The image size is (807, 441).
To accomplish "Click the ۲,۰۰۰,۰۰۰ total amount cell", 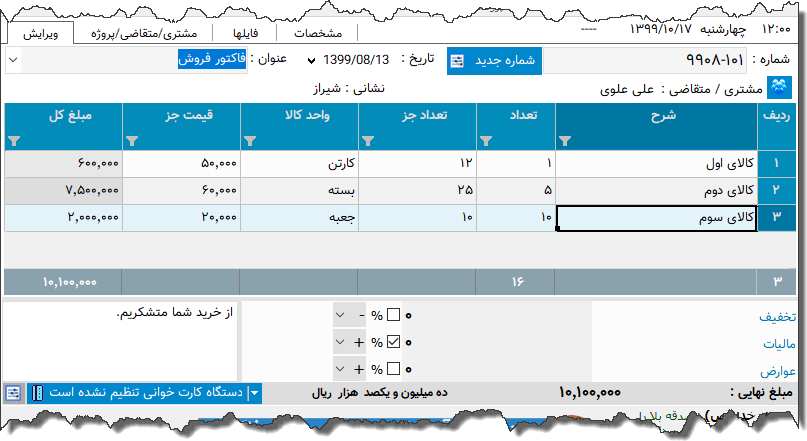I will pyautogui.click(x=64, y=218).
